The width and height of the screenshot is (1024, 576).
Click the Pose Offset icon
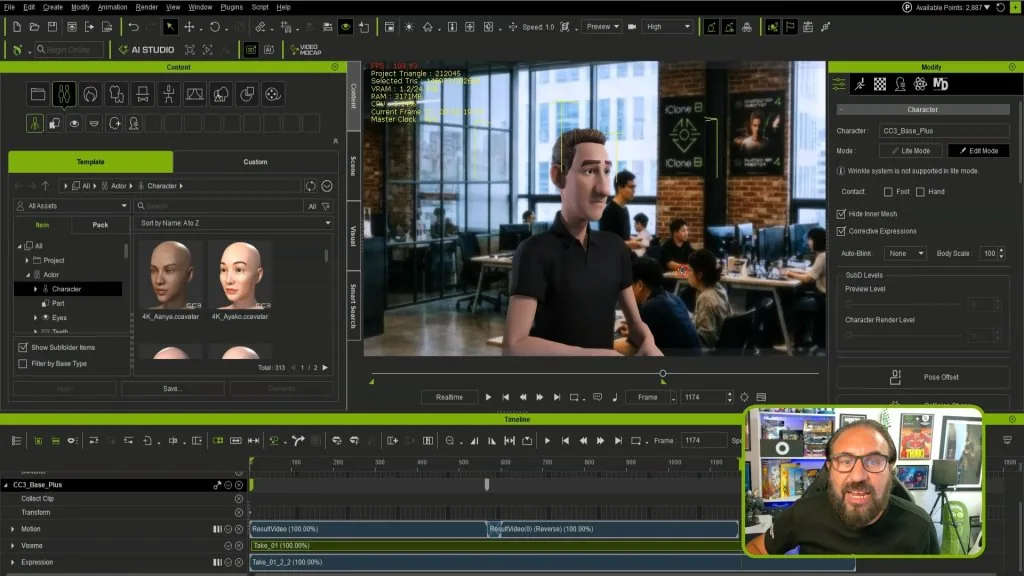[895, 377]
